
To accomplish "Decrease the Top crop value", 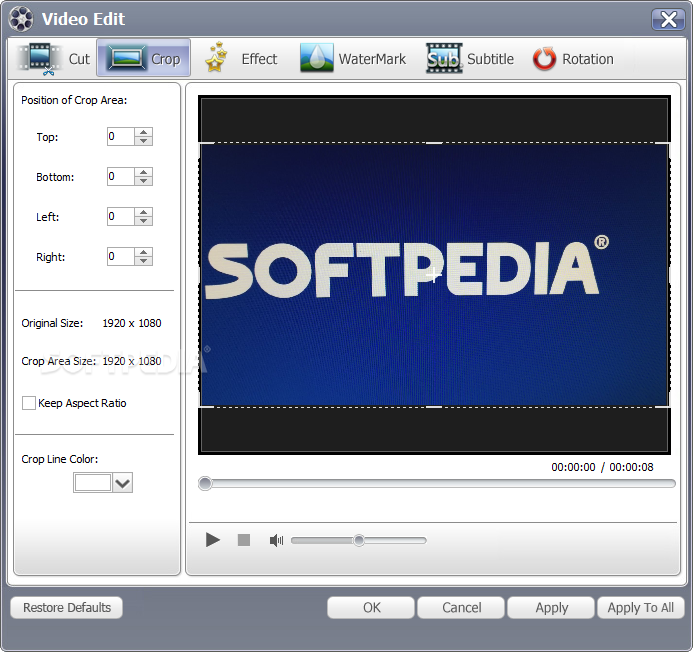I will point(143,141).
